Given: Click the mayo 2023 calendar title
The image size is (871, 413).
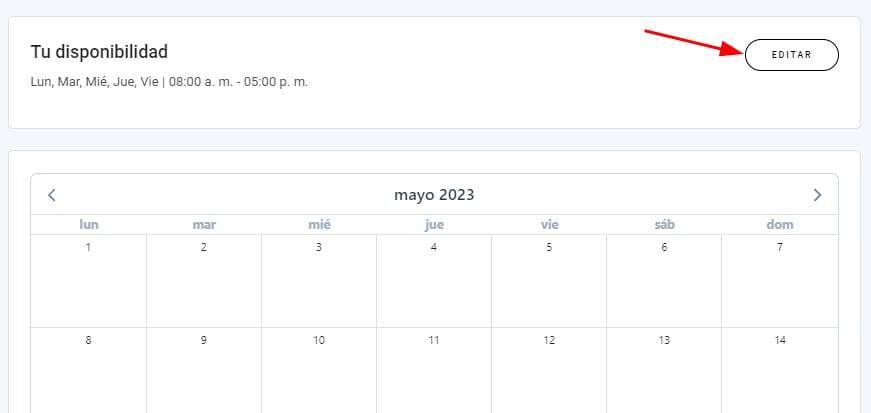Looking at the screenshot, I should [x=434, y=195].
